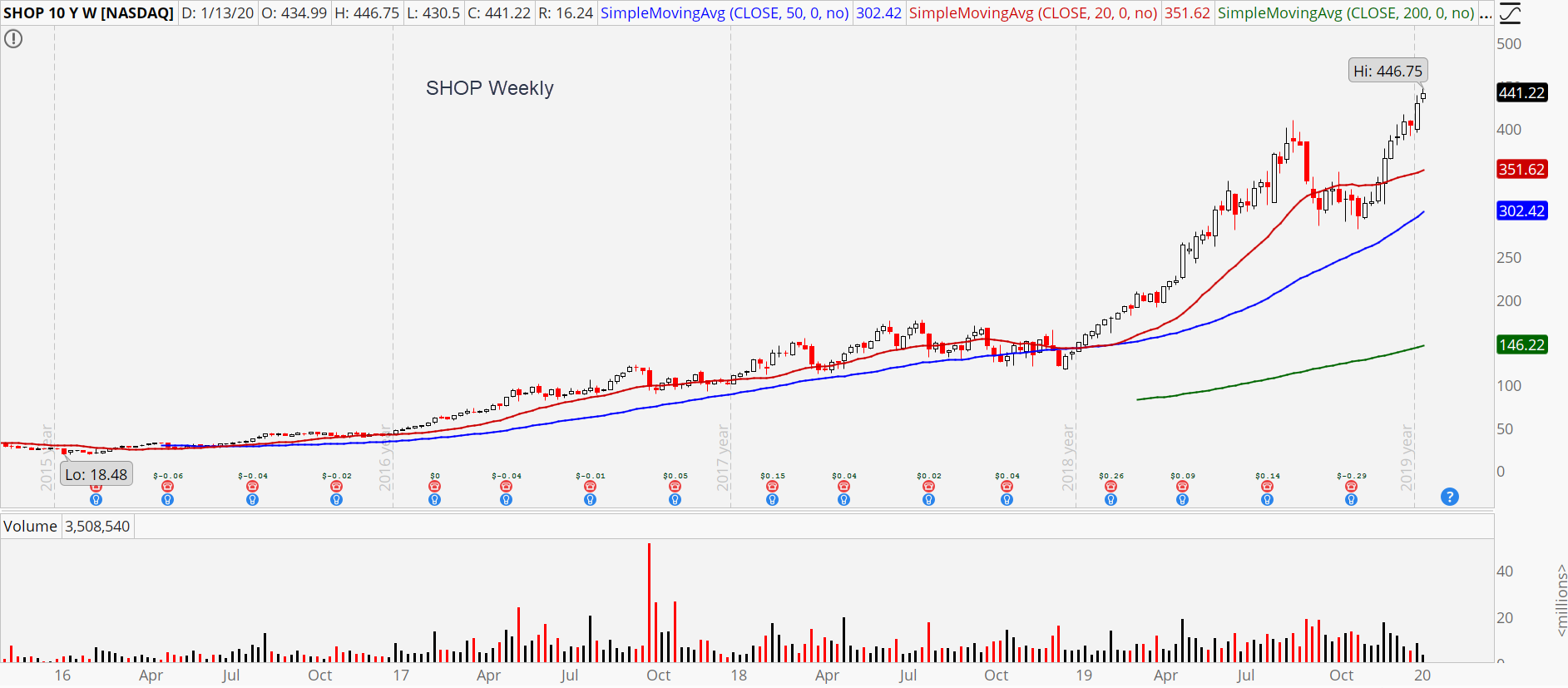The image size is (1568, 688).
Task: Open the blue question mark help icon
Action: click(1450, 497)
